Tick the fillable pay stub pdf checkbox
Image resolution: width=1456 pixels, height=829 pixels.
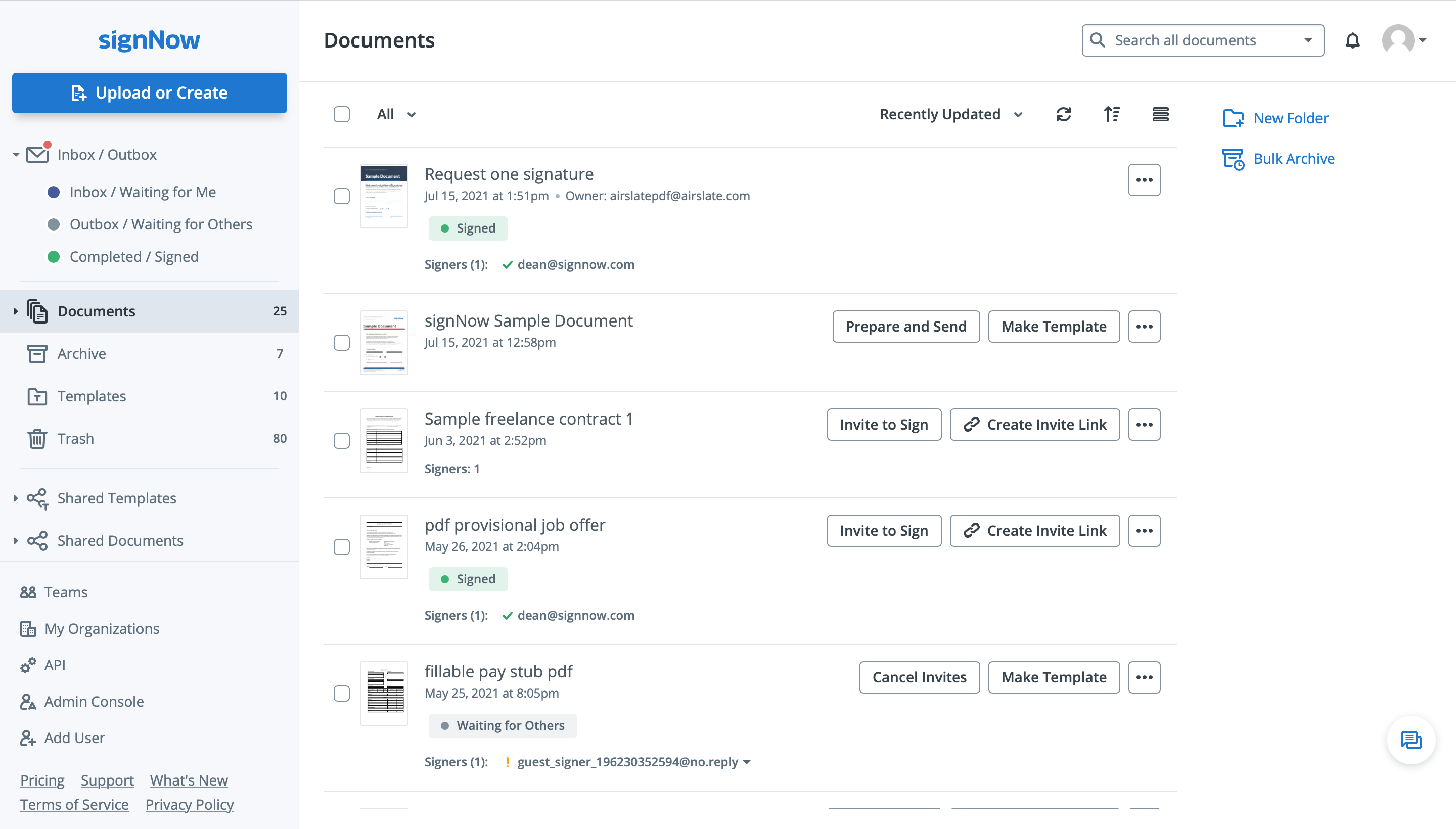pos(342,694)
